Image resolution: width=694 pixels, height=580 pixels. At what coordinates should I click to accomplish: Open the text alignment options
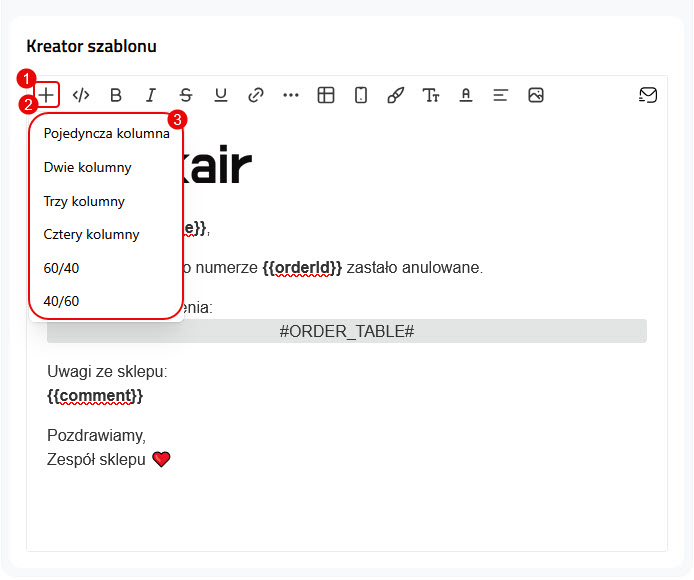pos(501,95)
